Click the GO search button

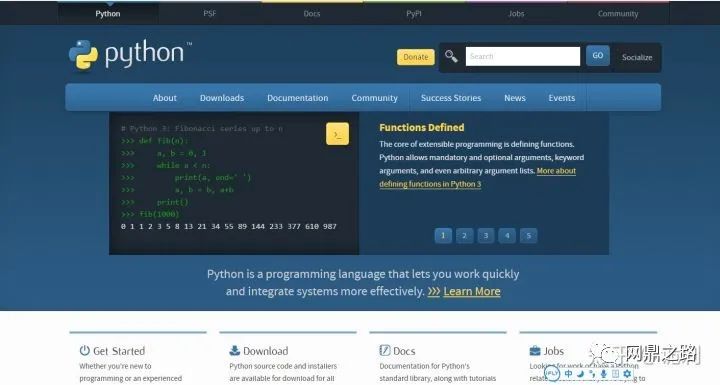tap(598, 56)
